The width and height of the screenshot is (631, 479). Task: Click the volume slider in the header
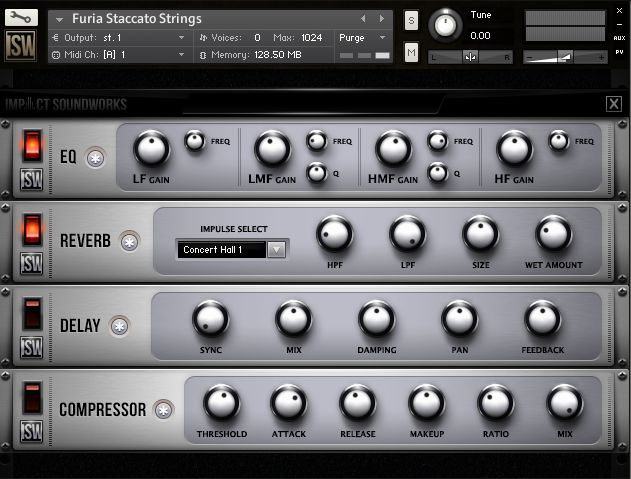(x=565, y=57)
